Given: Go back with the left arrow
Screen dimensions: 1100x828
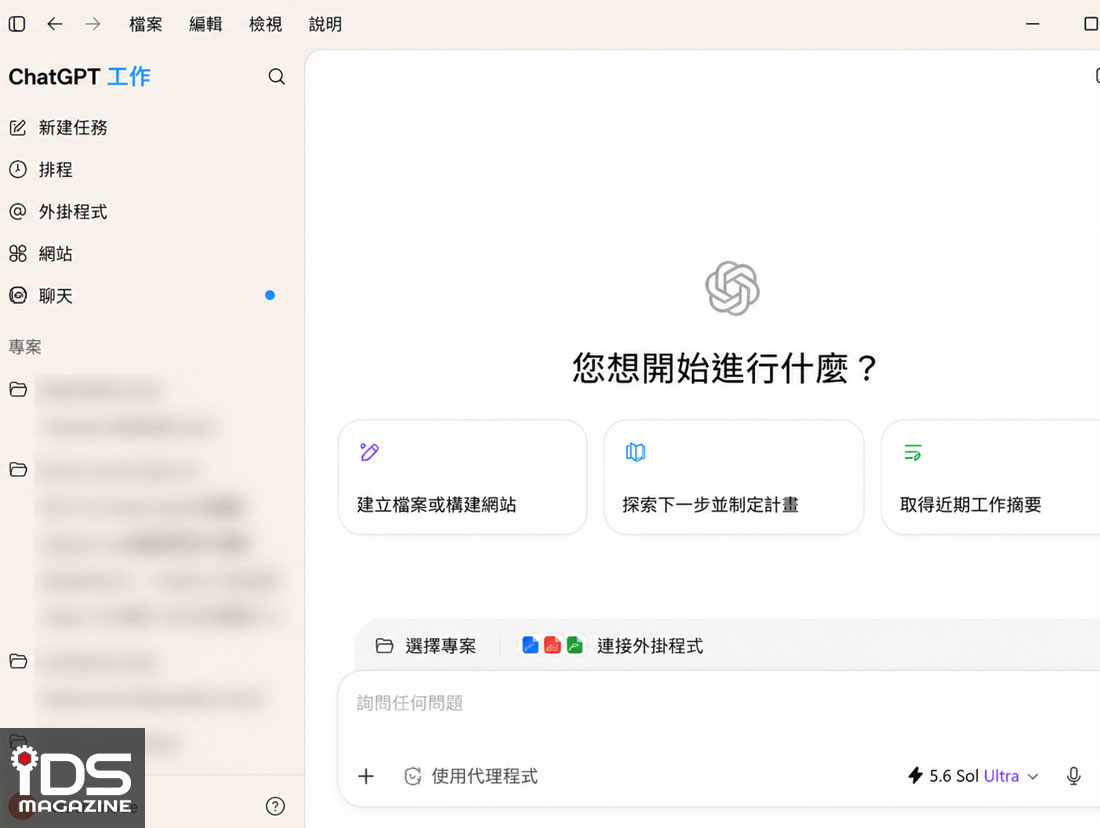Looking at the screenshot, I should (x=55, y=24).
